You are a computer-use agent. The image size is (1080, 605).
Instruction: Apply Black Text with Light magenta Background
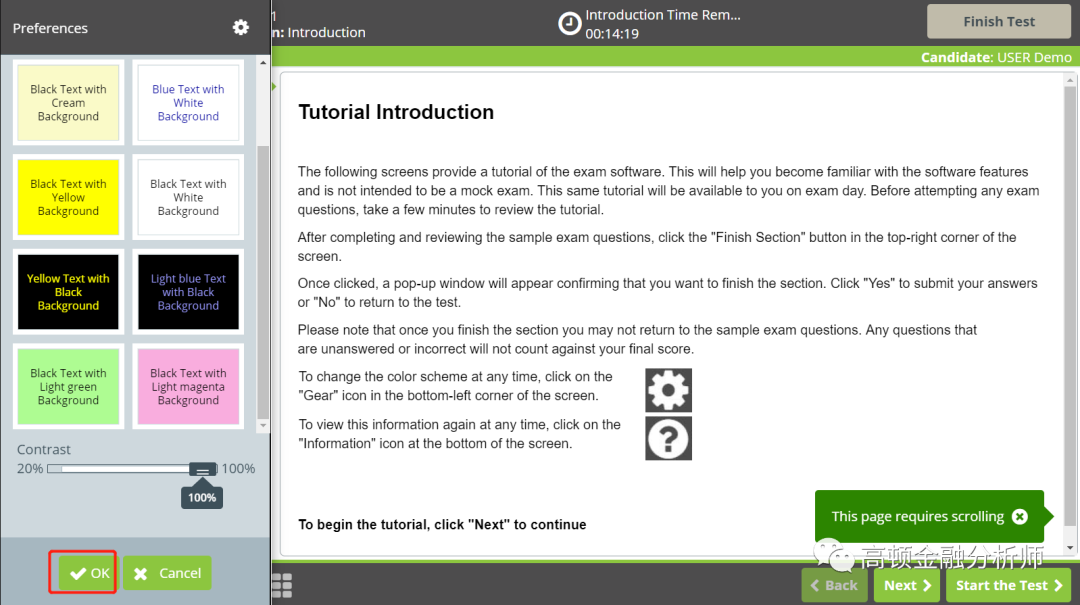pos(188,387)
